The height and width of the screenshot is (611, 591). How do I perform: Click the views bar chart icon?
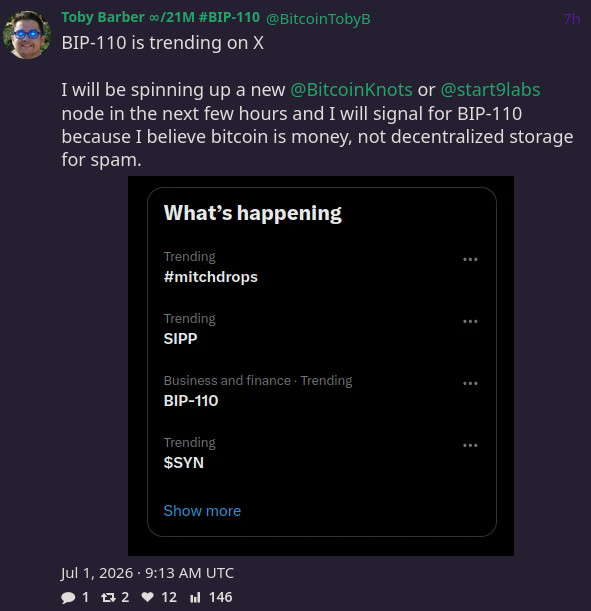click(195, 597)
